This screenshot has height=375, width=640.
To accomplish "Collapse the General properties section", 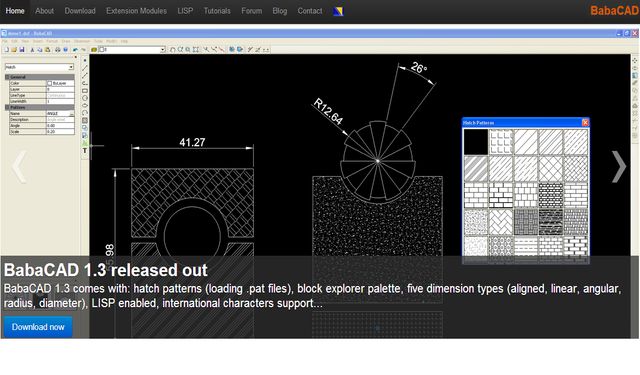I will pos(7,77).
